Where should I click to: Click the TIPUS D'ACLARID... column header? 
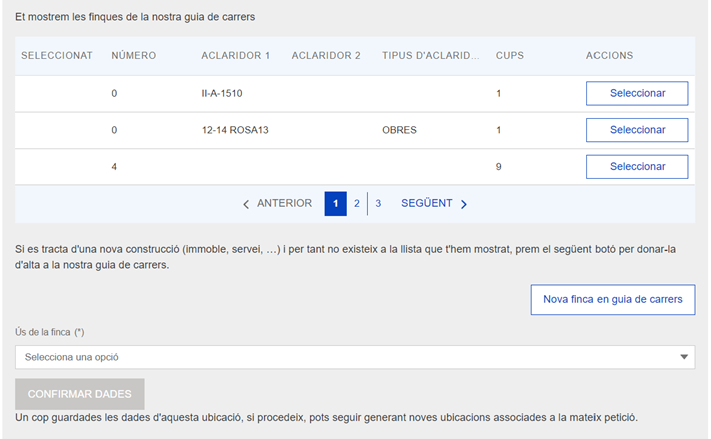pyautogui.click(x=430, y=56)
